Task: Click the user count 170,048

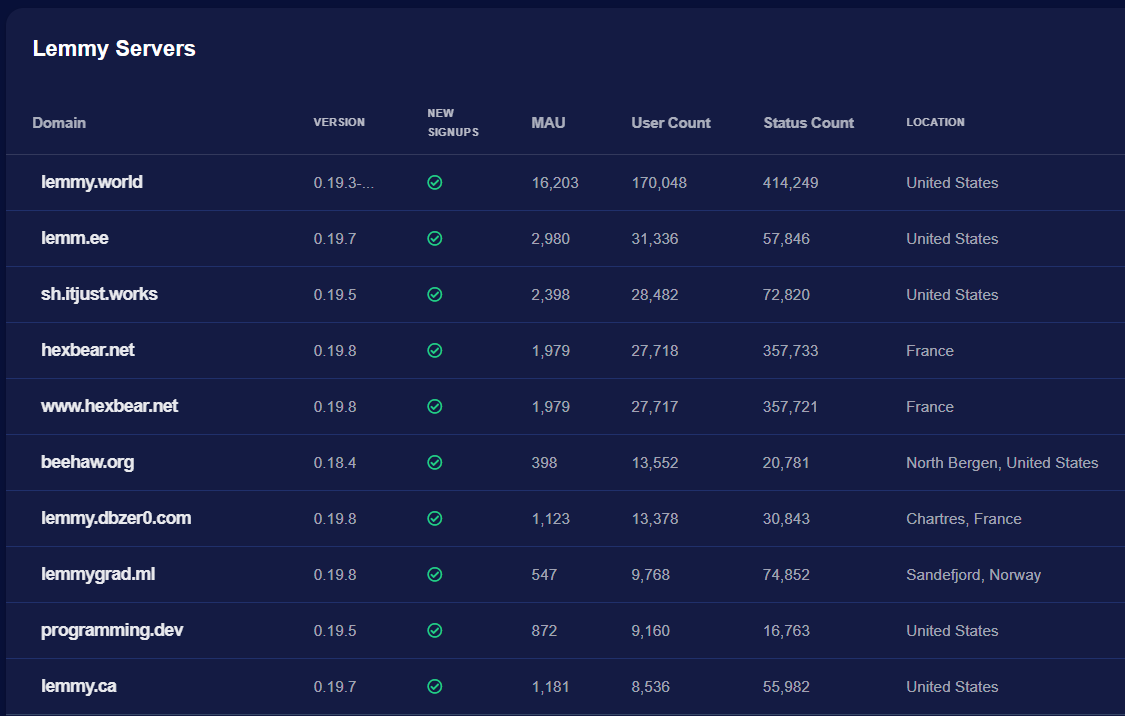Action: pyautogui.click(x=659, y=183)
